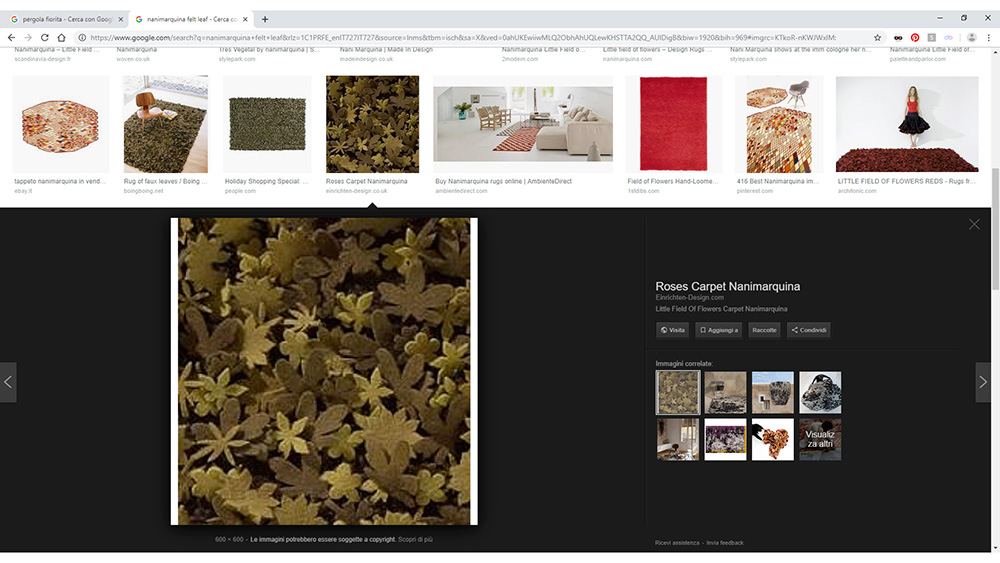
Task: Click Little Field Of Flowers Carpet Nanimarquina text
Action: point(721,309)
